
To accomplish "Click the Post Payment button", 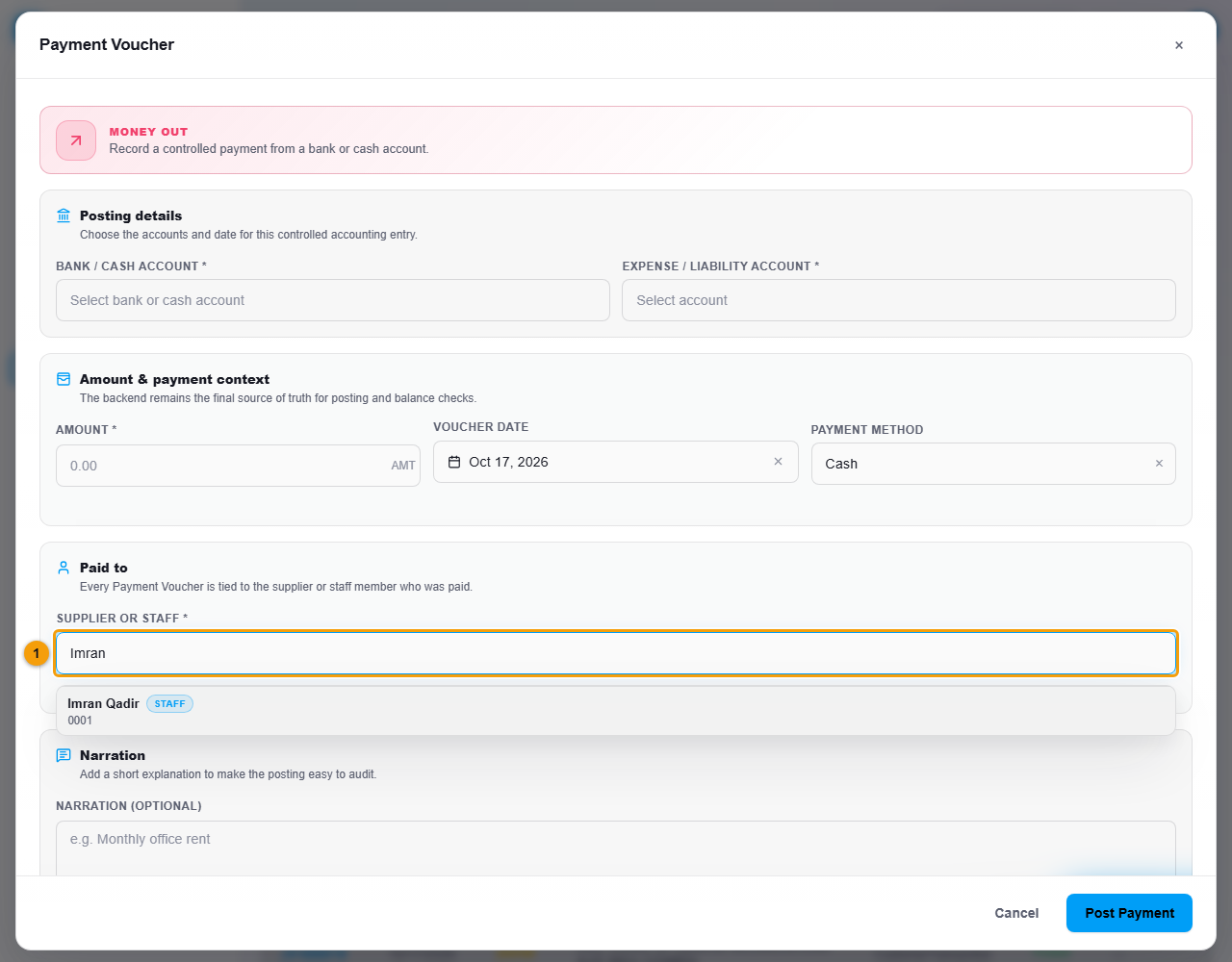I will (x=1129, y=913).
